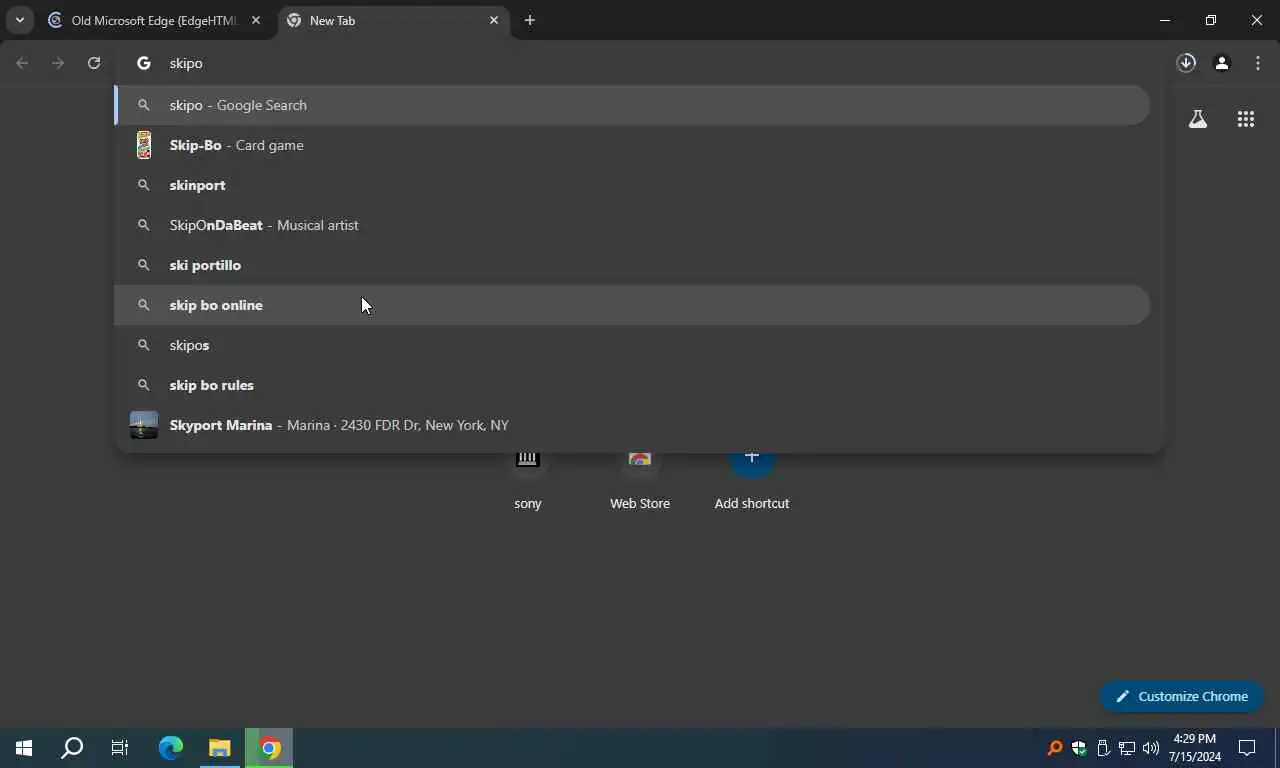Select skip bo rules suggestion

pyautogui.click(x=632, y=385)
